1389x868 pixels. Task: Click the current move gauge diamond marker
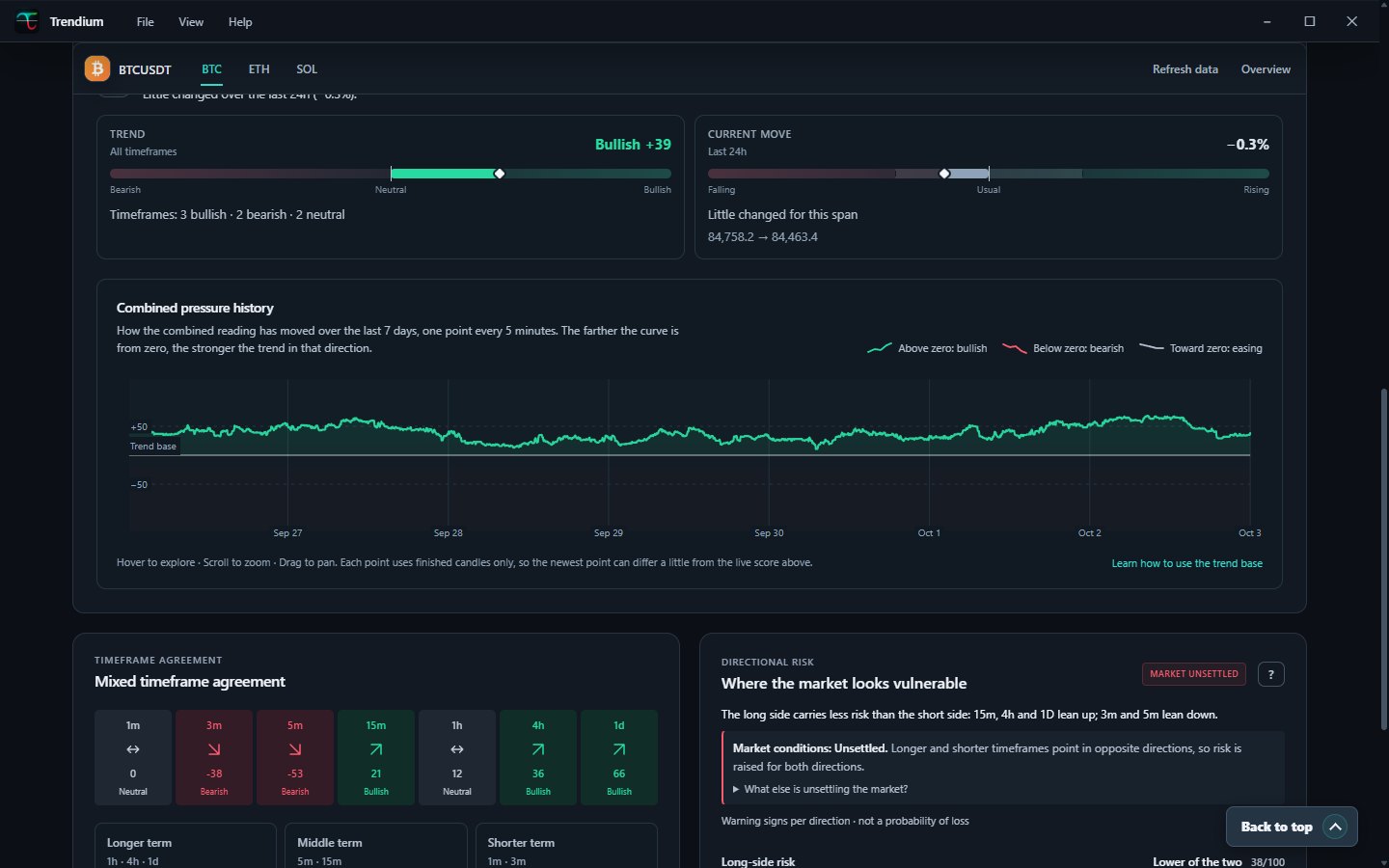(x=944, y=174)
